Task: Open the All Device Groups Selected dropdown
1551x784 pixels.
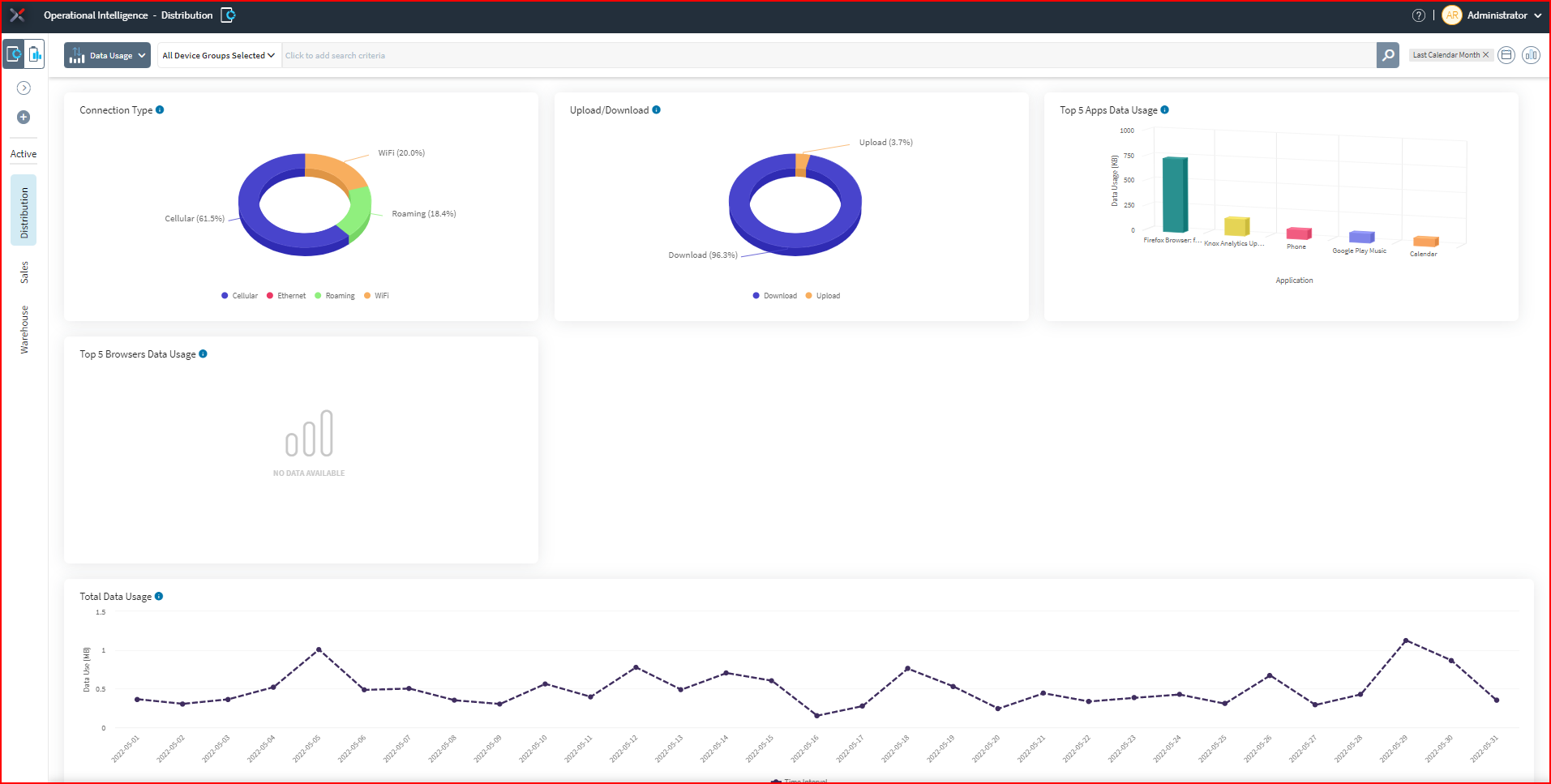Action: [x=218, y=55]
